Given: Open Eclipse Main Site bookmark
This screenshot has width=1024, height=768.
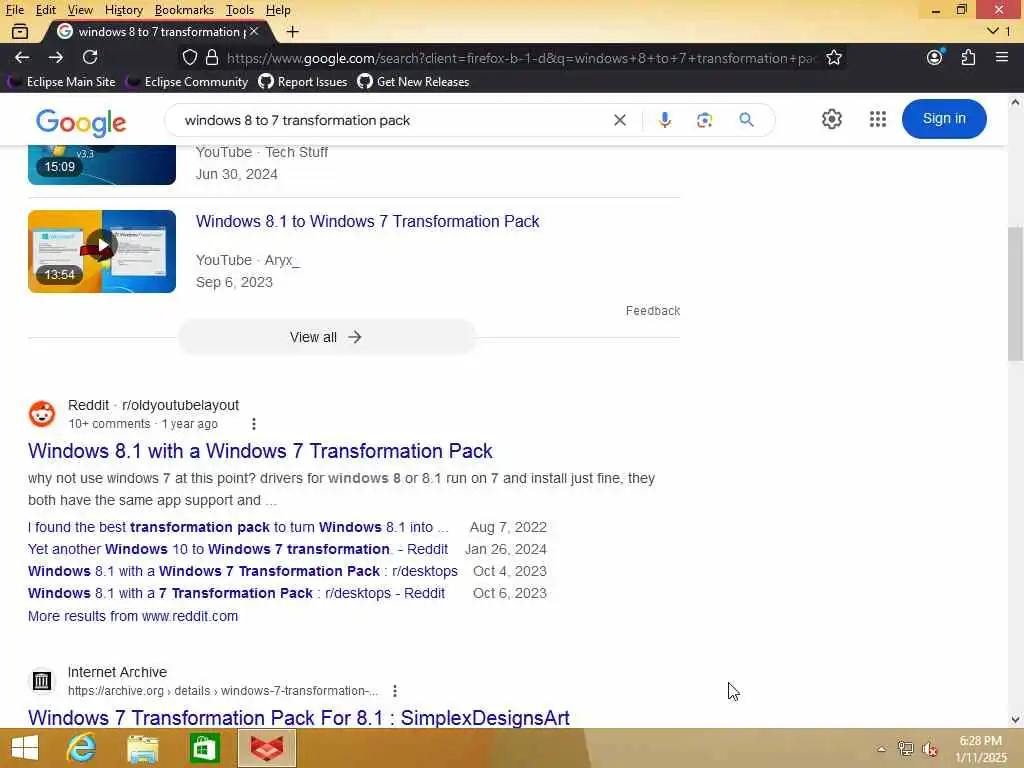Looking at the screenshot, I should [x=61, y=82].
